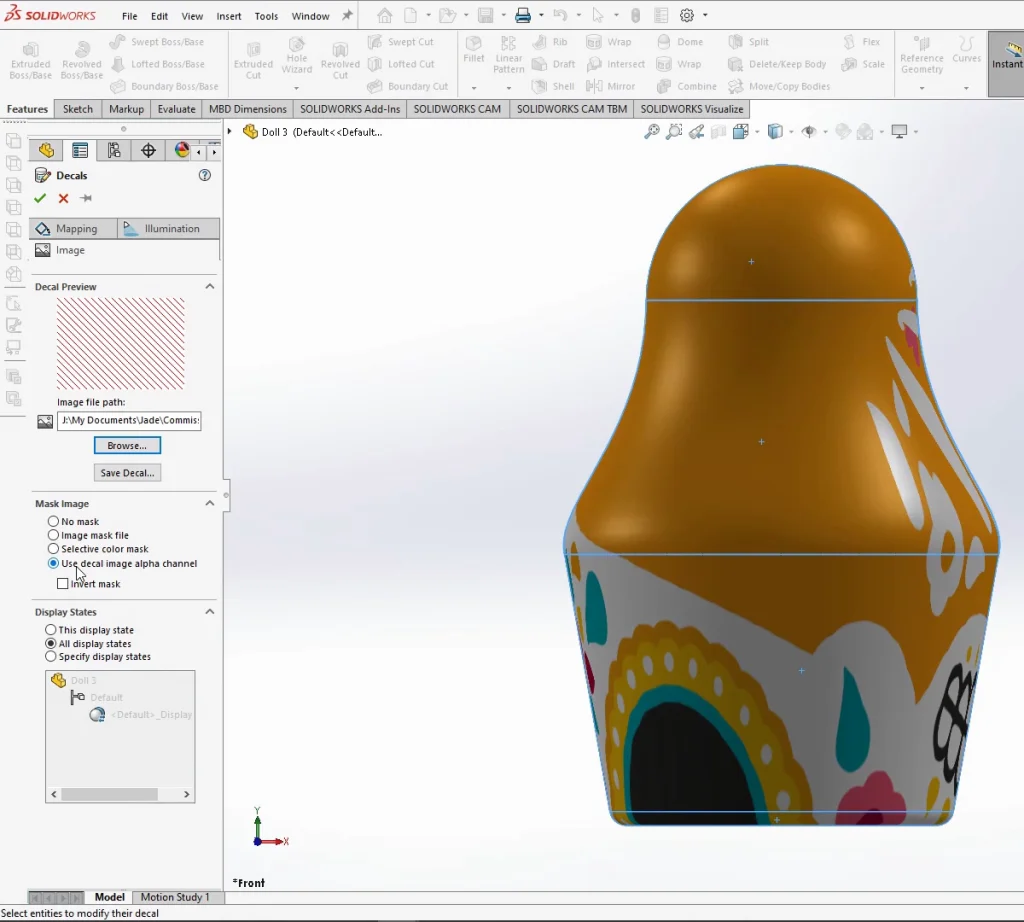
Task: Click the green checkmark to accept decal
Action: click(40, 199)
